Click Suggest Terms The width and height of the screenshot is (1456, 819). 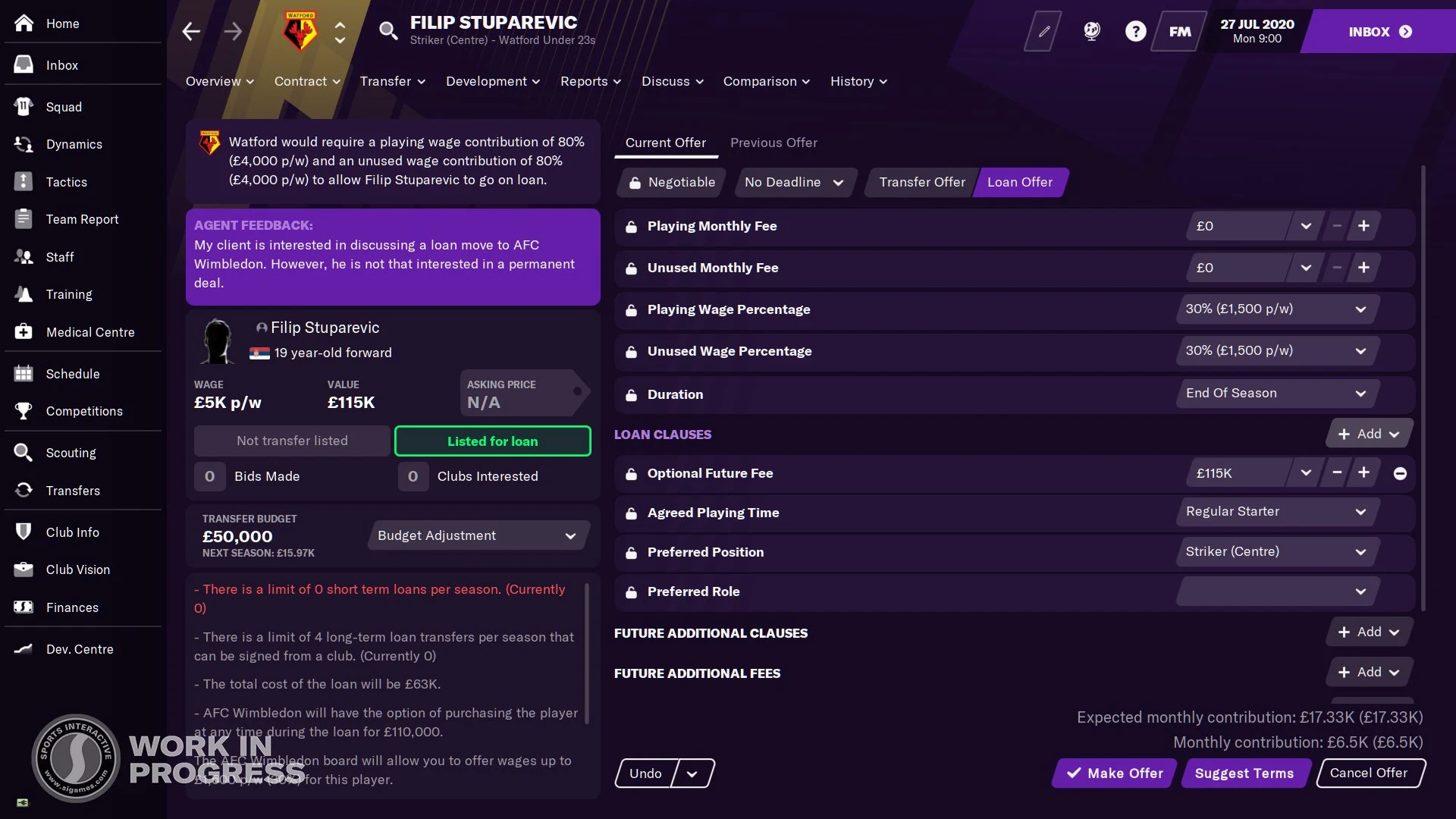[x=1244, y=773]
